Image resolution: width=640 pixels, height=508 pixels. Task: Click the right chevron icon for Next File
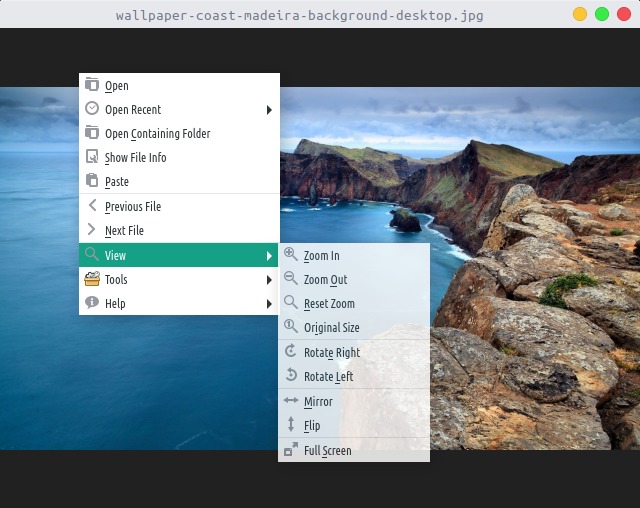pos(91,229)
